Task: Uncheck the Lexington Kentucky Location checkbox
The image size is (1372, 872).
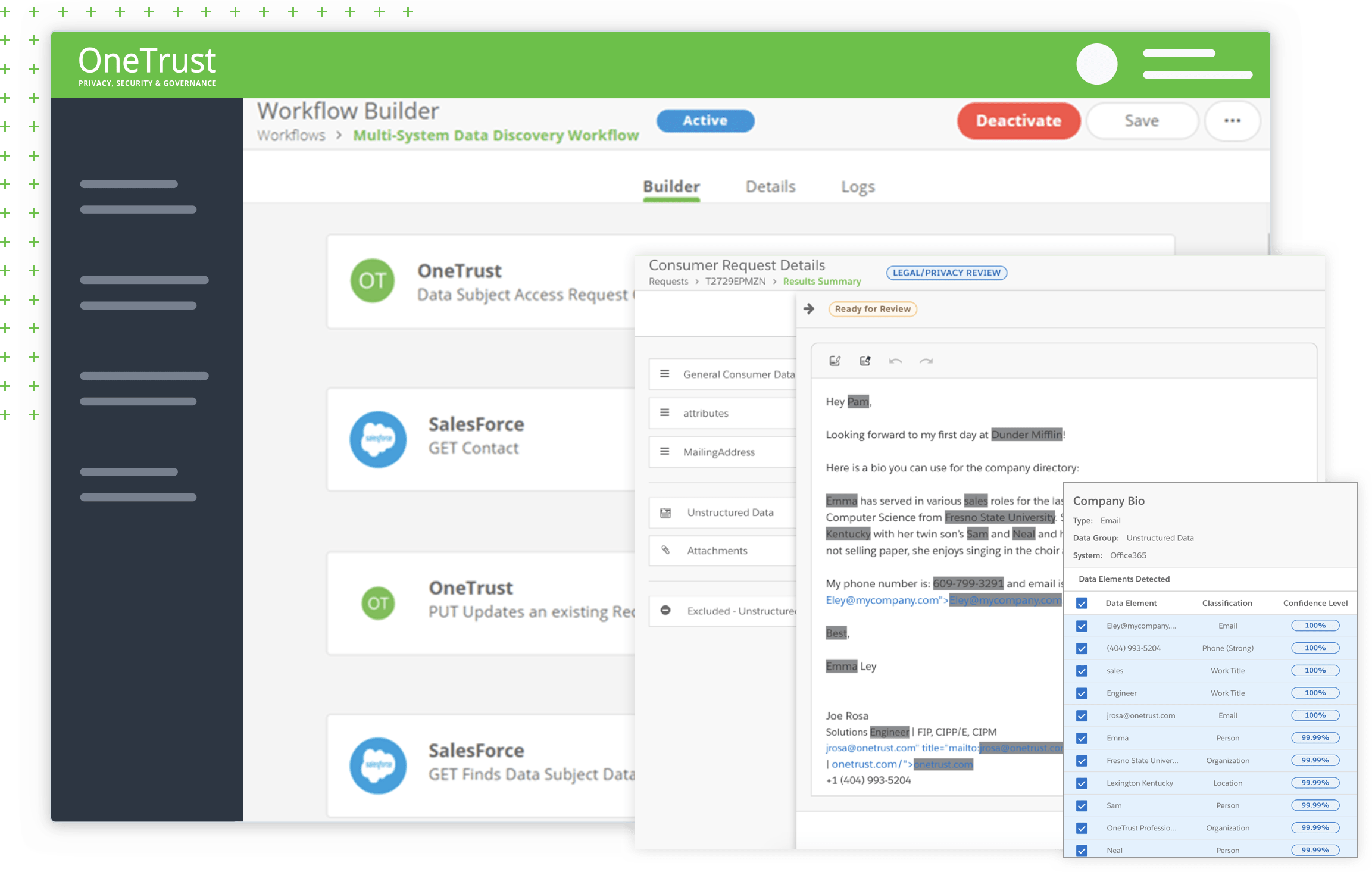Action: [x=1082, y=783]
